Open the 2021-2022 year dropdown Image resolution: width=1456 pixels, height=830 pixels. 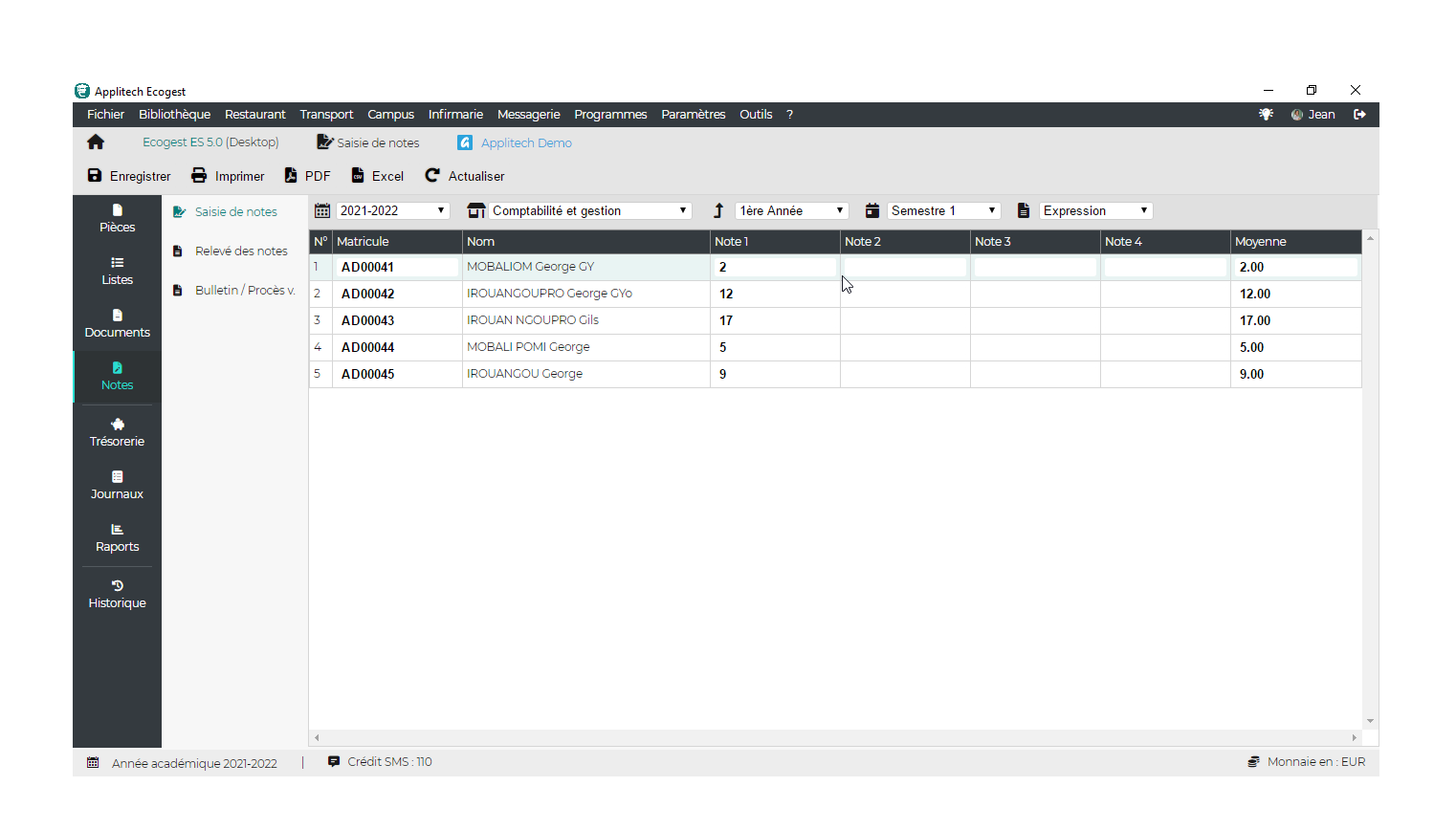coord(392,211)
